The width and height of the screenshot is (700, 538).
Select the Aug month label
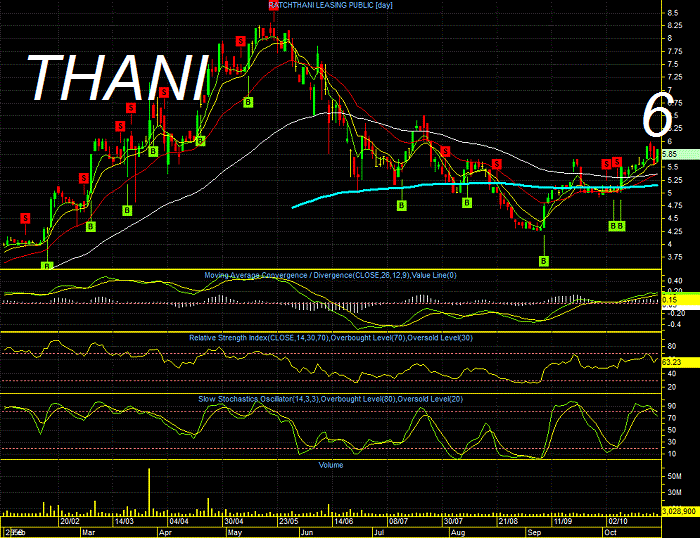(x=458, y=533)
